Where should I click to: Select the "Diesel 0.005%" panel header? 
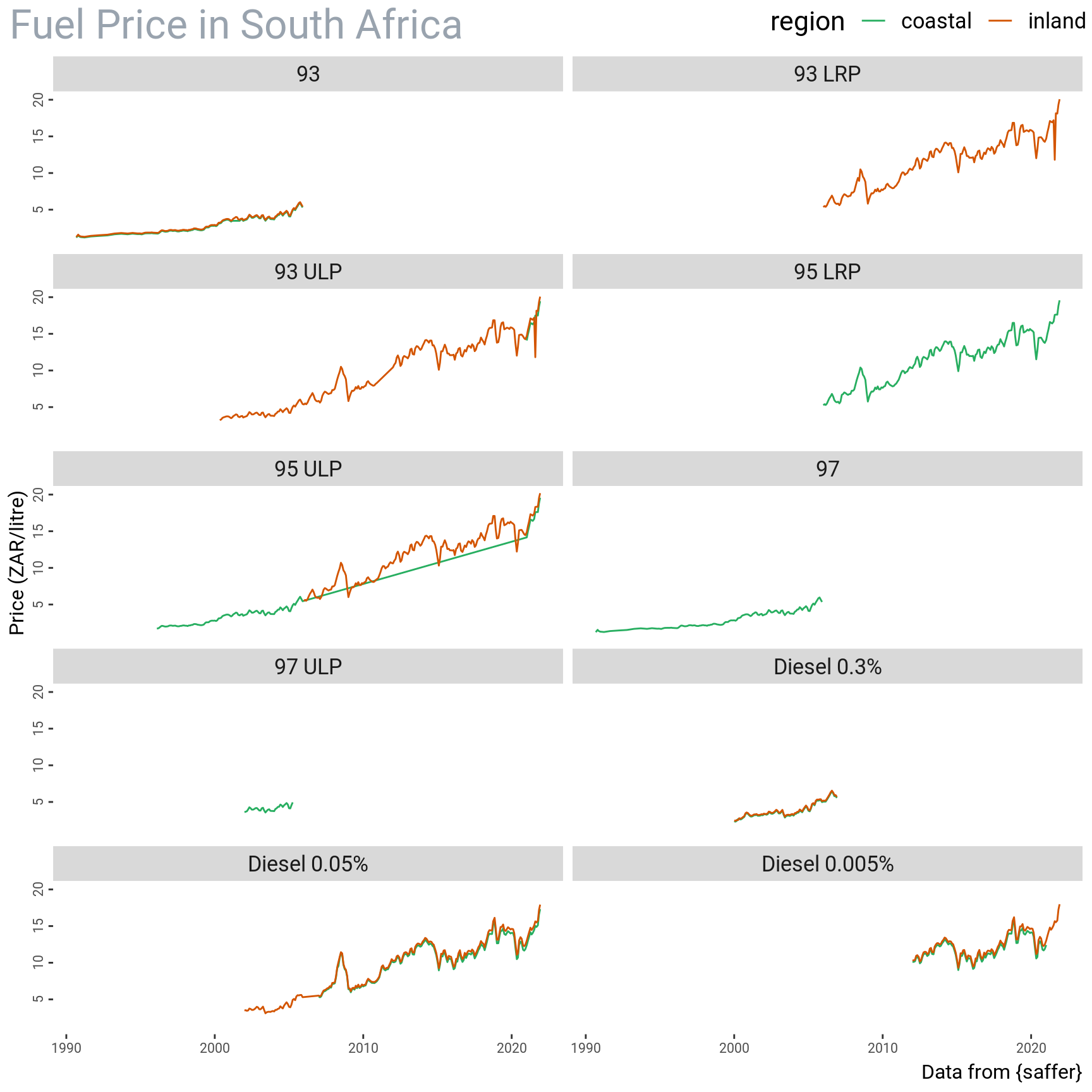[827, 864]
